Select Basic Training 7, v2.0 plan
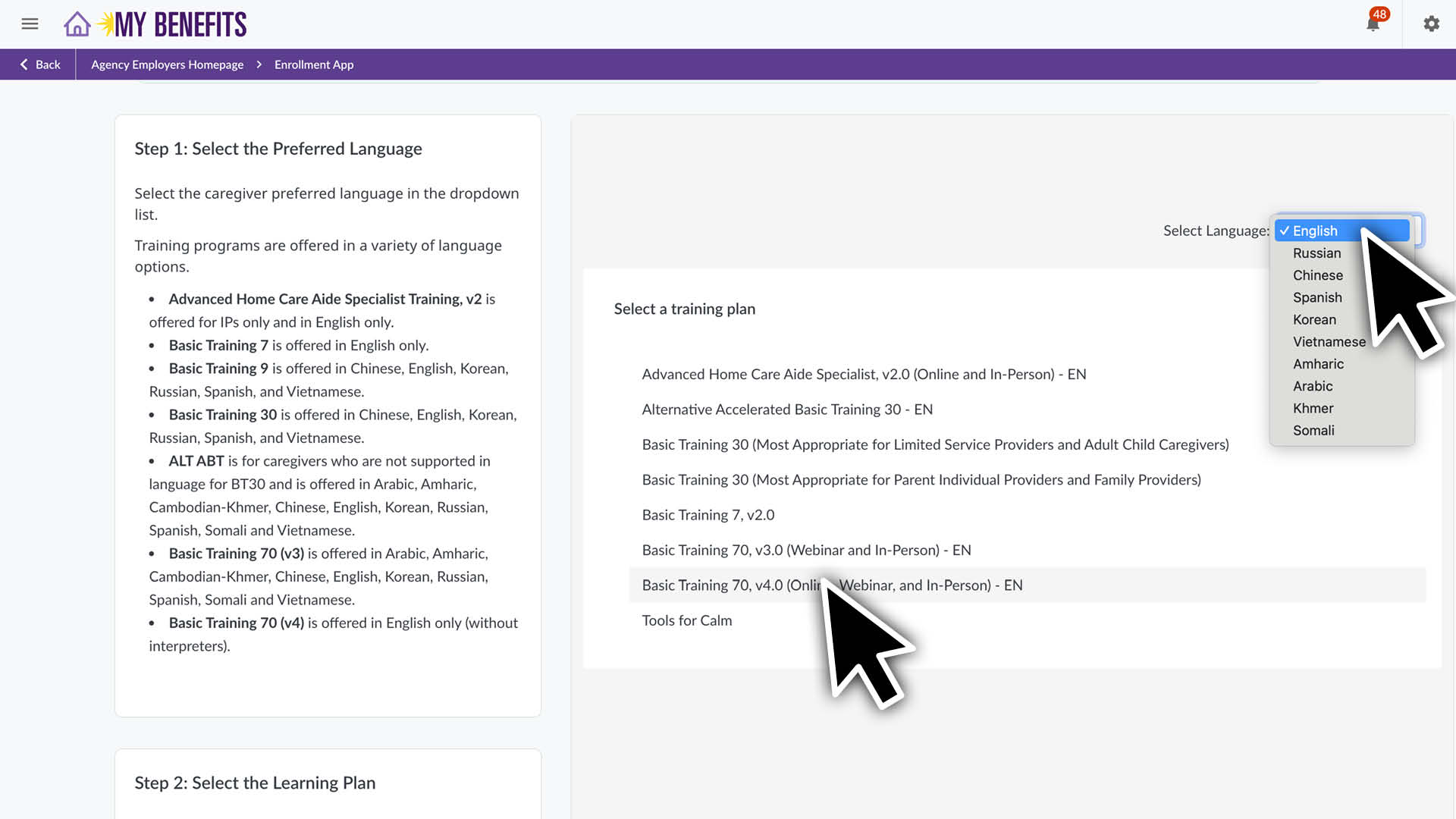 [x=708, y=515]
